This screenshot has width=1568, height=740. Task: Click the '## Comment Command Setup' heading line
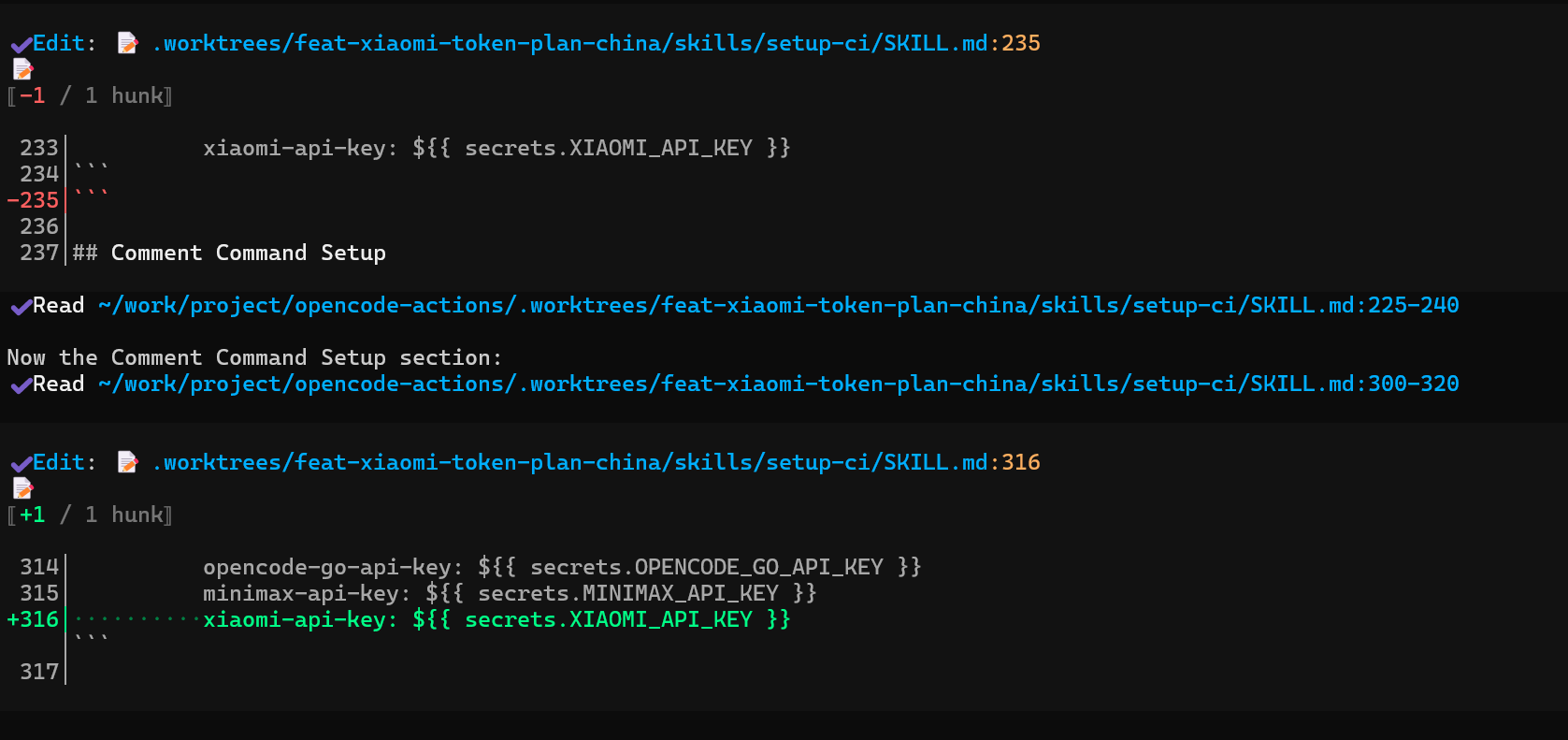click(229, 253)
